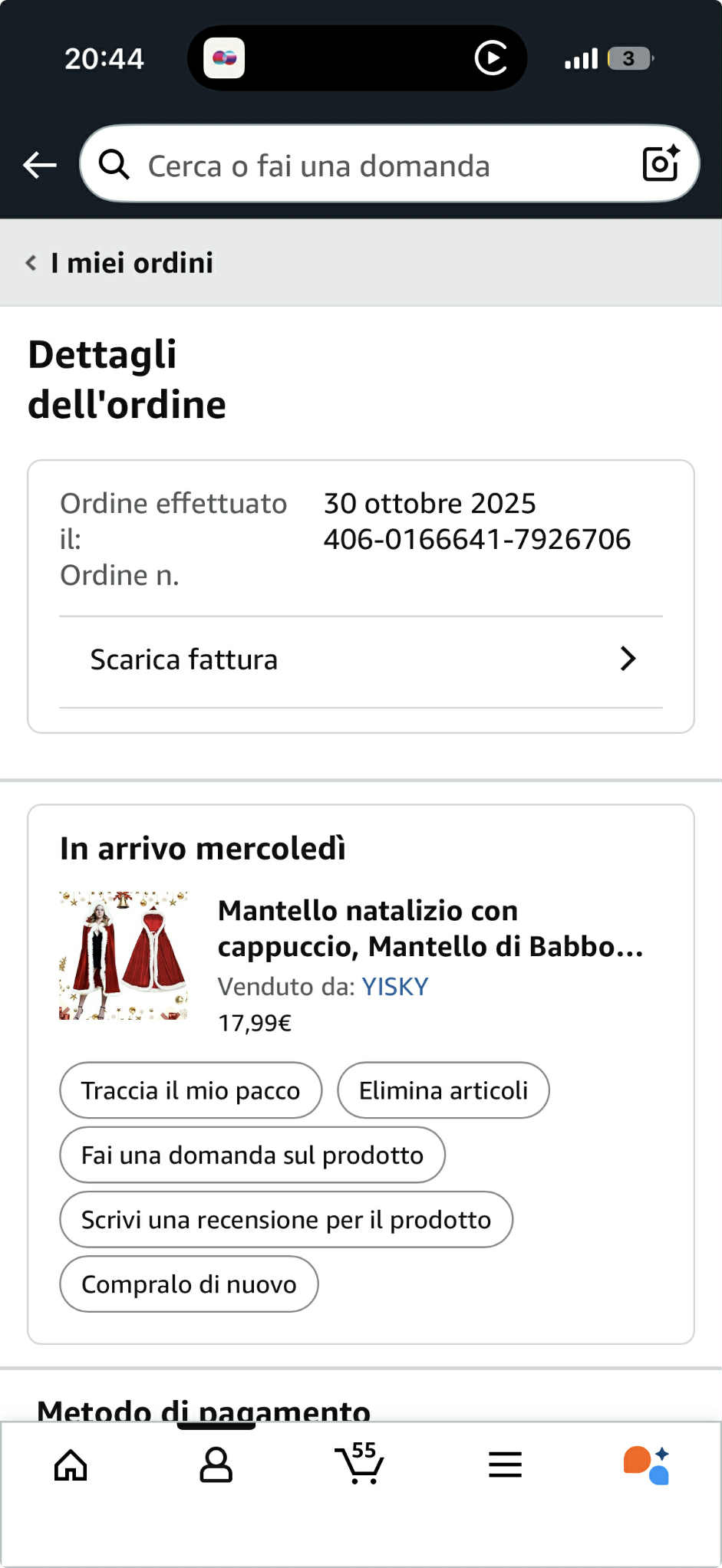Image resolution: width=722 pixels, height=1568 pixels.
Task: Tap the screen recording indicator in status bar
Action: [x=491, y=58]
